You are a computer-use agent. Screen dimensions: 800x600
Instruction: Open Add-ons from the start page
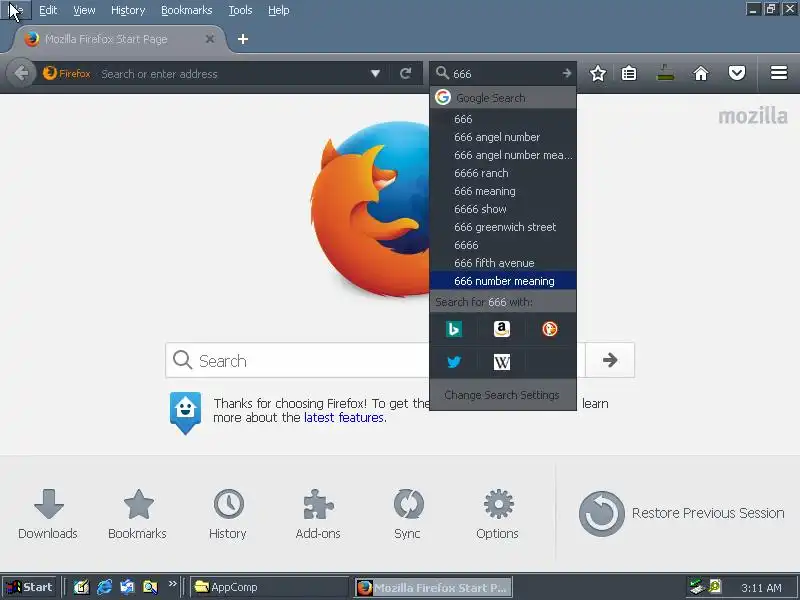click(318, 514)
